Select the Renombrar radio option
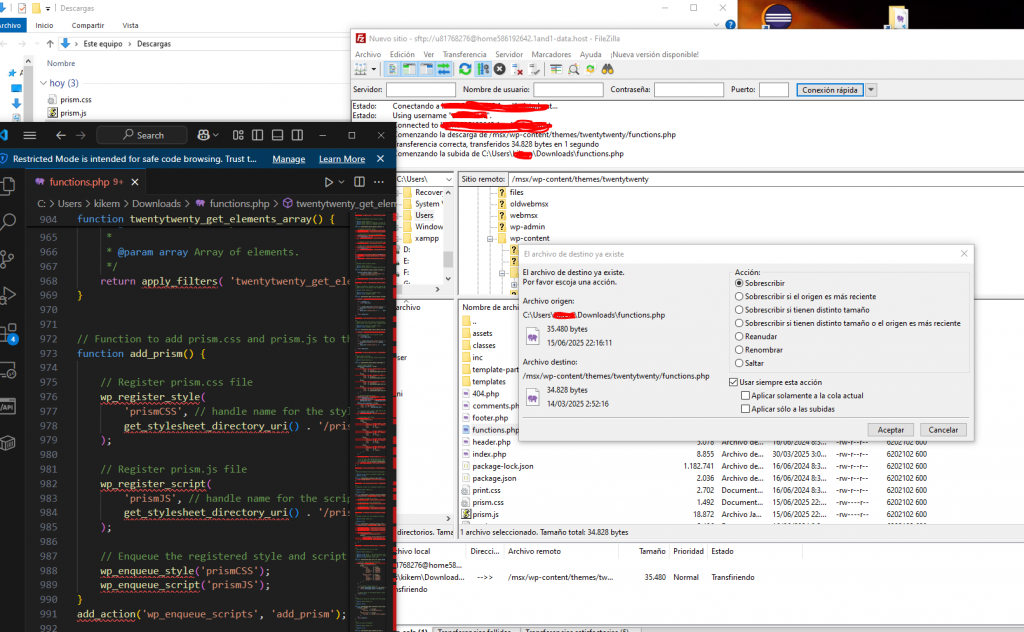The height and width of the screenshot is (632, 1024). click(x=739, y=350)
